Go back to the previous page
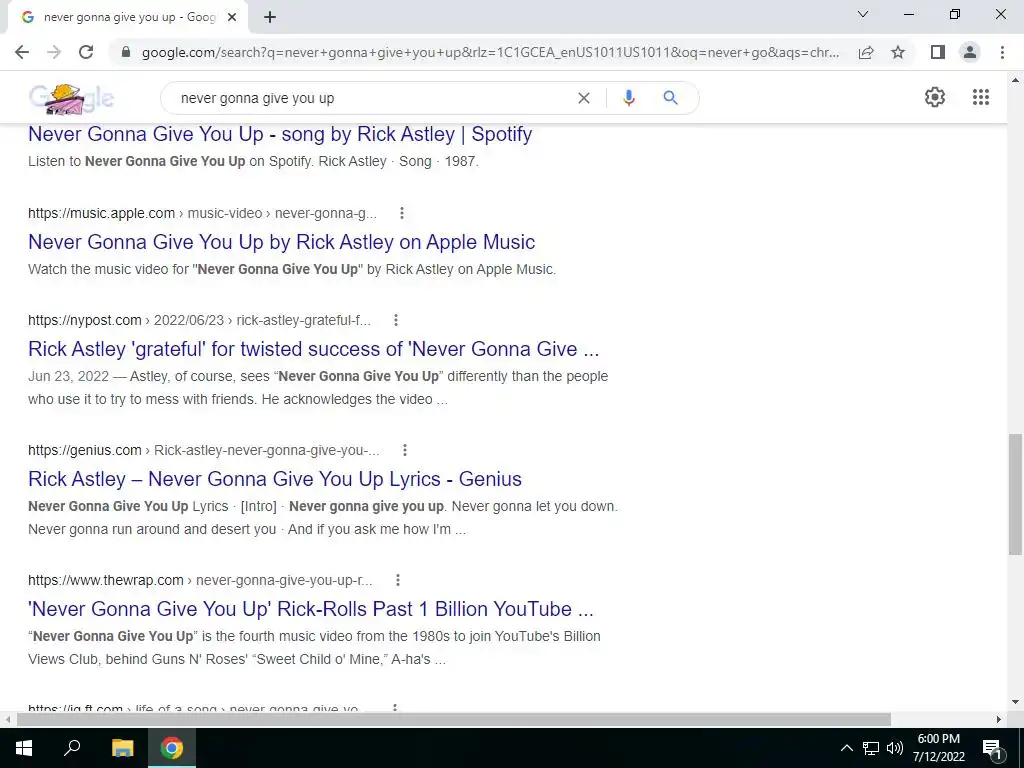 [22, 52]
